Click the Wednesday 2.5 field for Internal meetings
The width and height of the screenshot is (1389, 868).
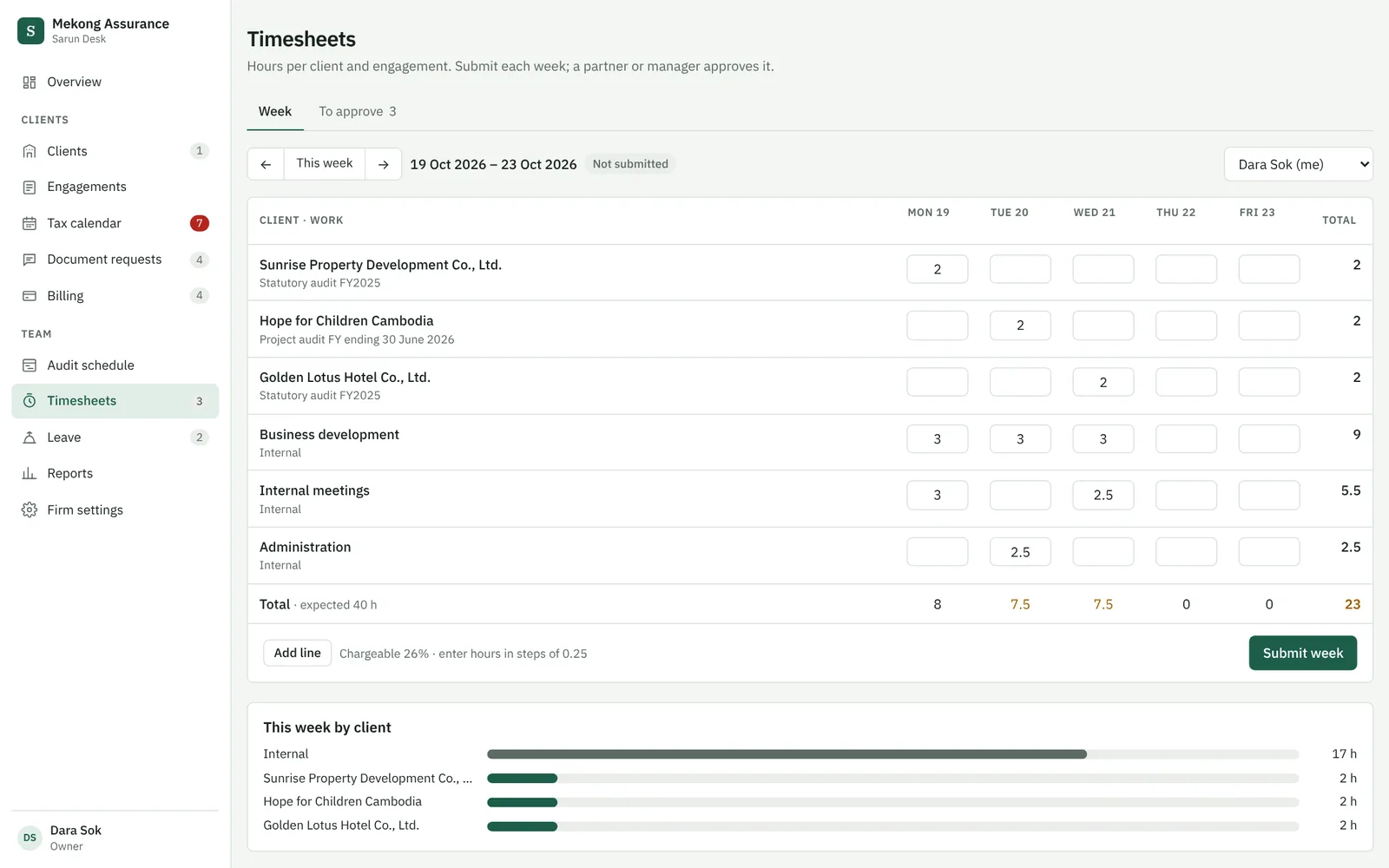click(x=1103, y=495)
